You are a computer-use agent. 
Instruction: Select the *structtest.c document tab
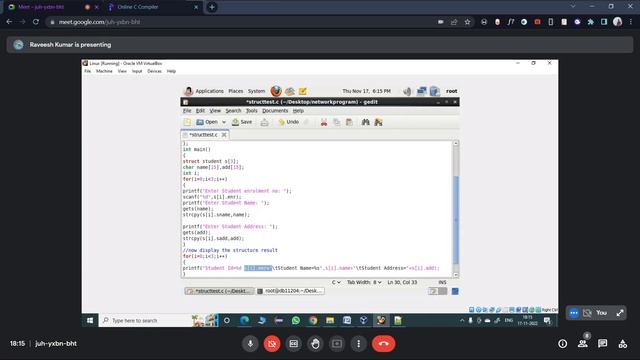pyautogui.click(x=204, y=135)
